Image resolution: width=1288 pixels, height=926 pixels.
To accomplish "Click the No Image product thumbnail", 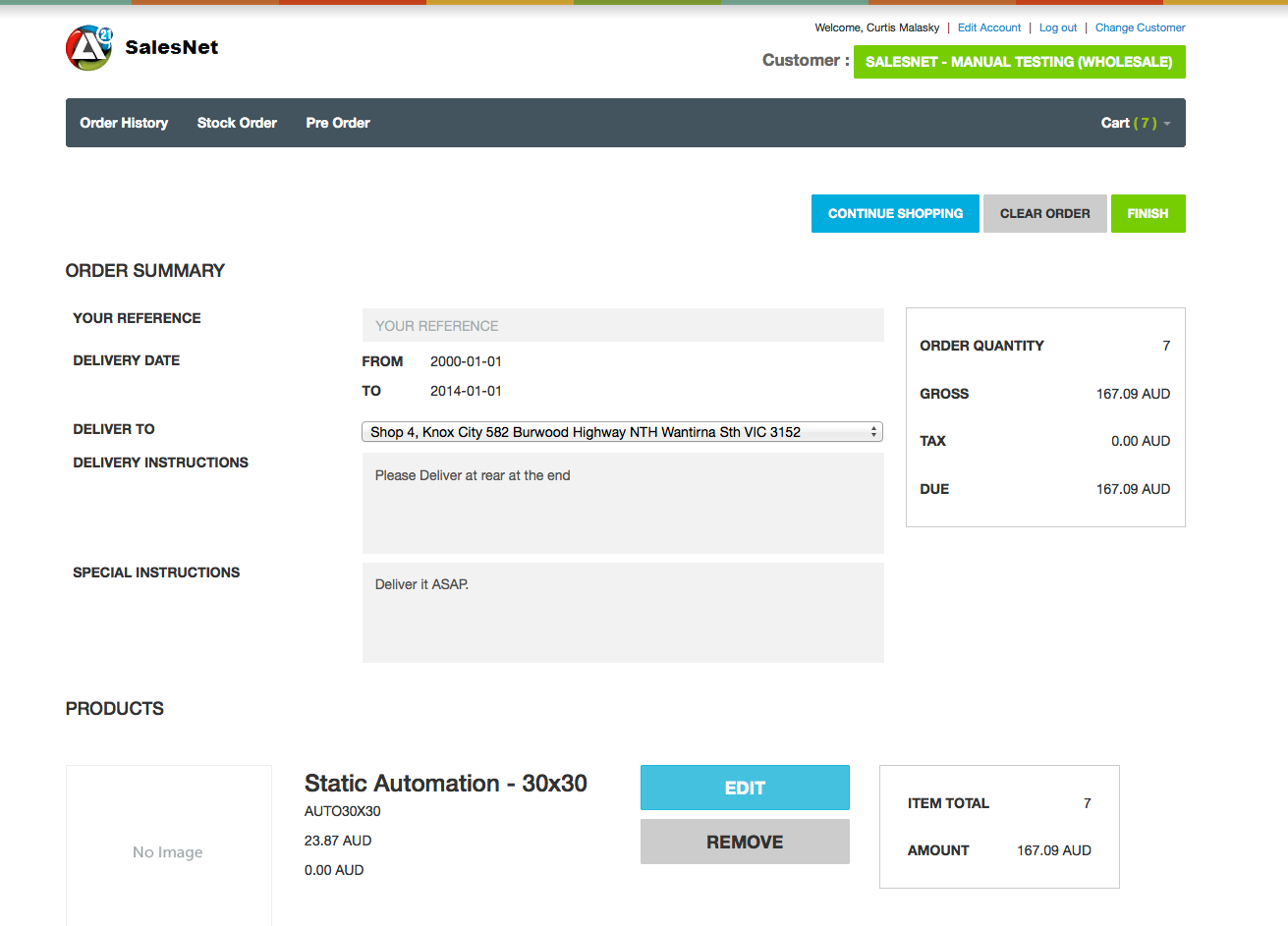I will pyautogui.click(x=168, y=851).
